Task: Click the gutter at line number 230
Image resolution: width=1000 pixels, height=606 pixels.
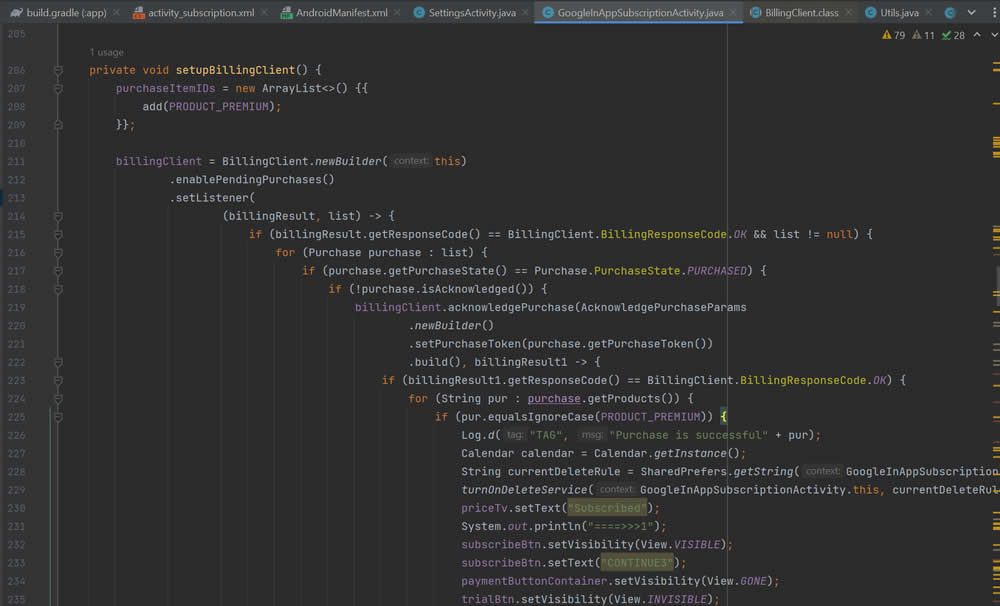Action: point(16,508)
